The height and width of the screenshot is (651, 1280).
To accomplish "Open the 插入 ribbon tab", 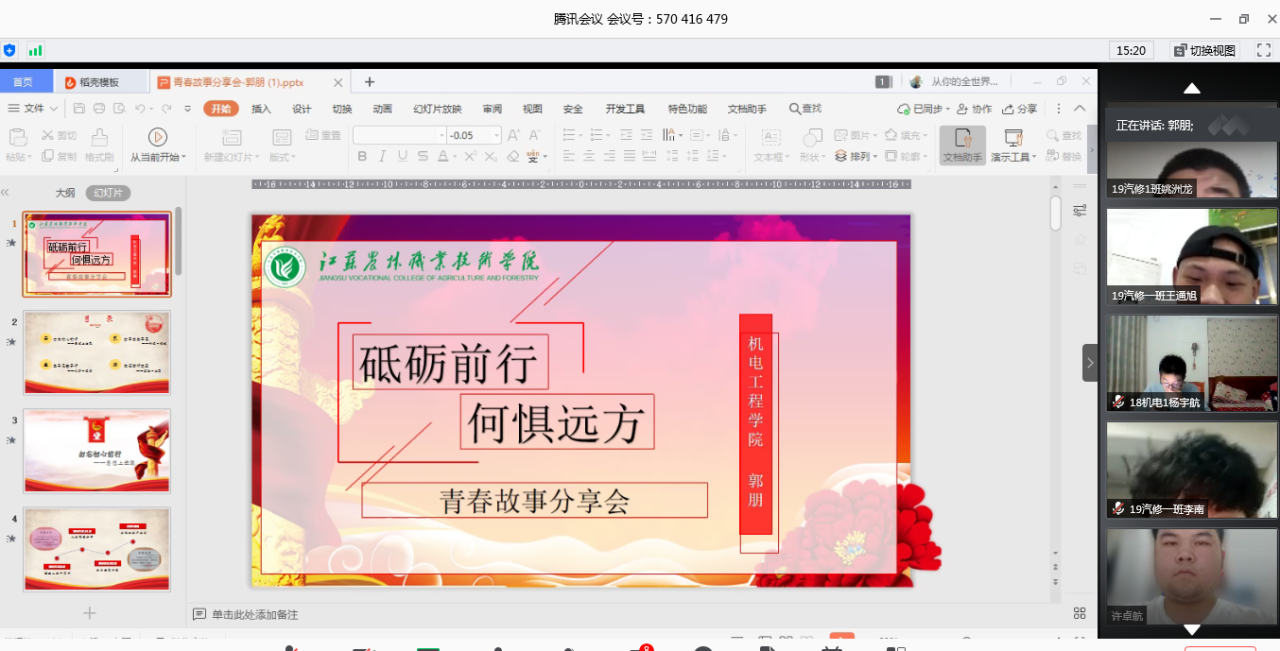I will coord(261,109).
